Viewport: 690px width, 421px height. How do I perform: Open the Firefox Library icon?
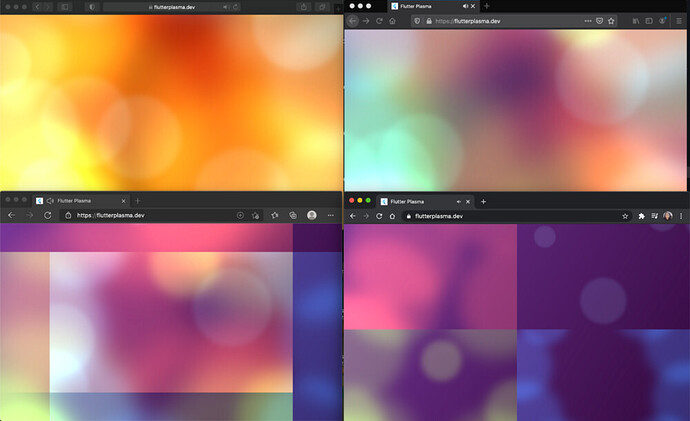pos(636,21)
